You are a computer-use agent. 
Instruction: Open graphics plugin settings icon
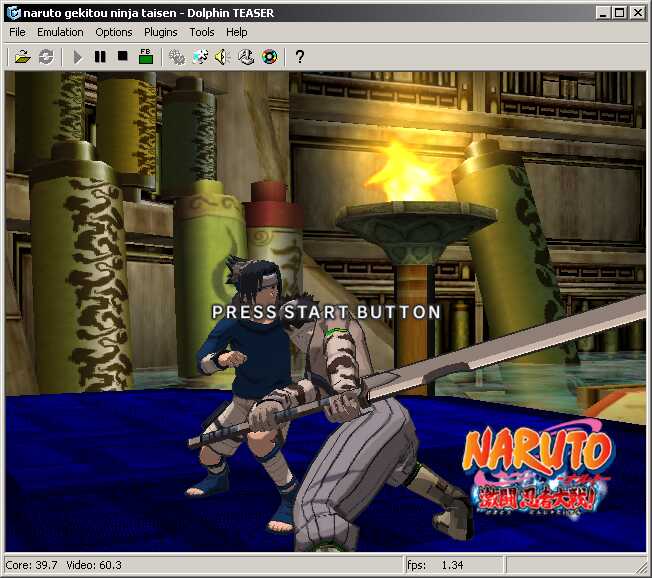pyautogui.click(x=200, y=57)
